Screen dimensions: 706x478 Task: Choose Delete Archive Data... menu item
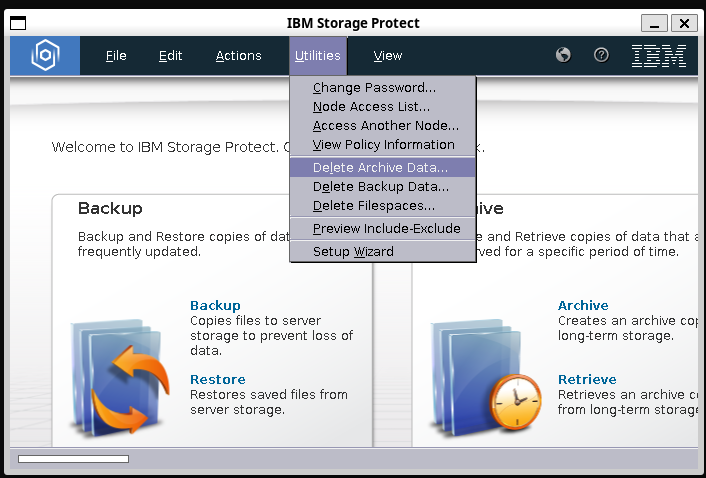383,167
